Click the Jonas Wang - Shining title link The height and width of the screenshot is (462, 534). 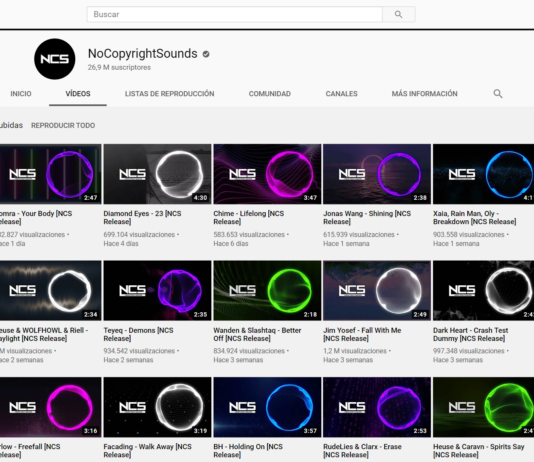pyautogui.click(x=367, y=218)
